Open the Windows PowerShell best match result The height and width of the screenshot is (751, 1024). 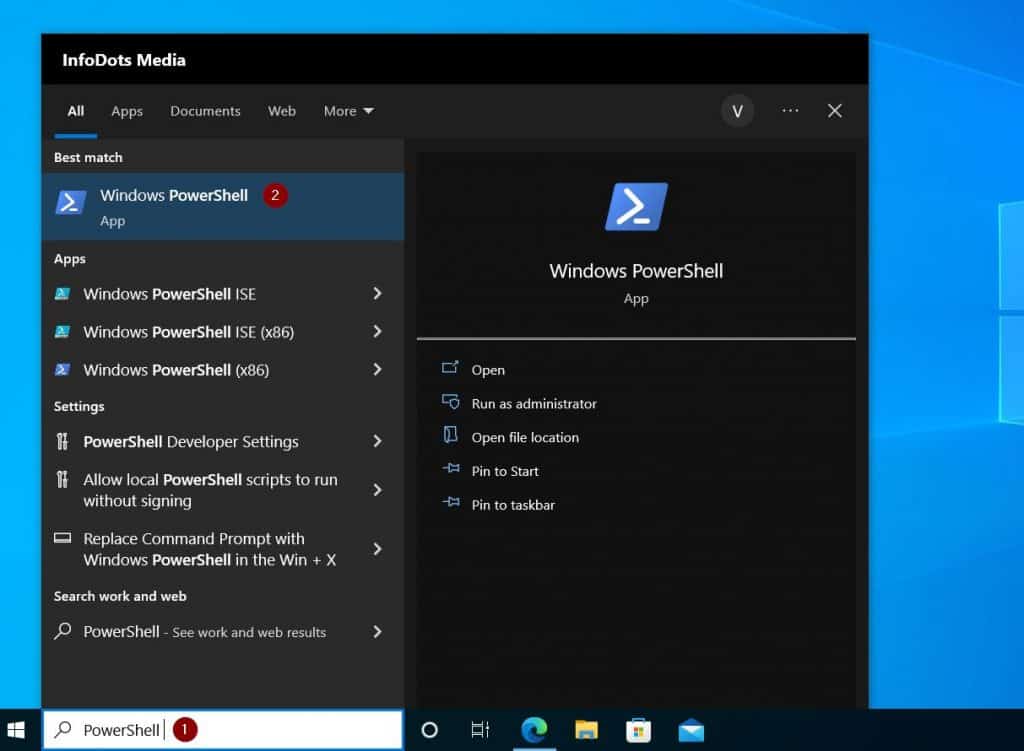click(223, 206)
